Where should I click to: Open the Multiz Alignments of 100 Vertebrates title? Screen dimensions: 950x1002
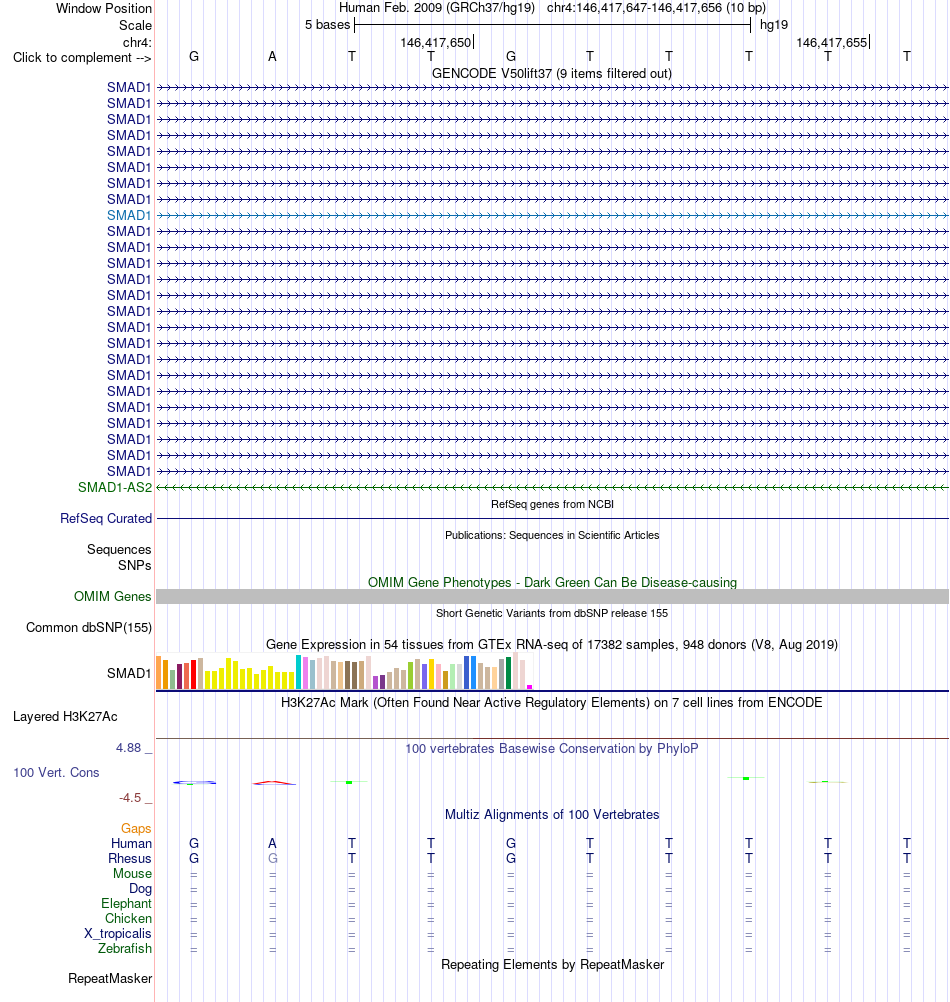552,815
